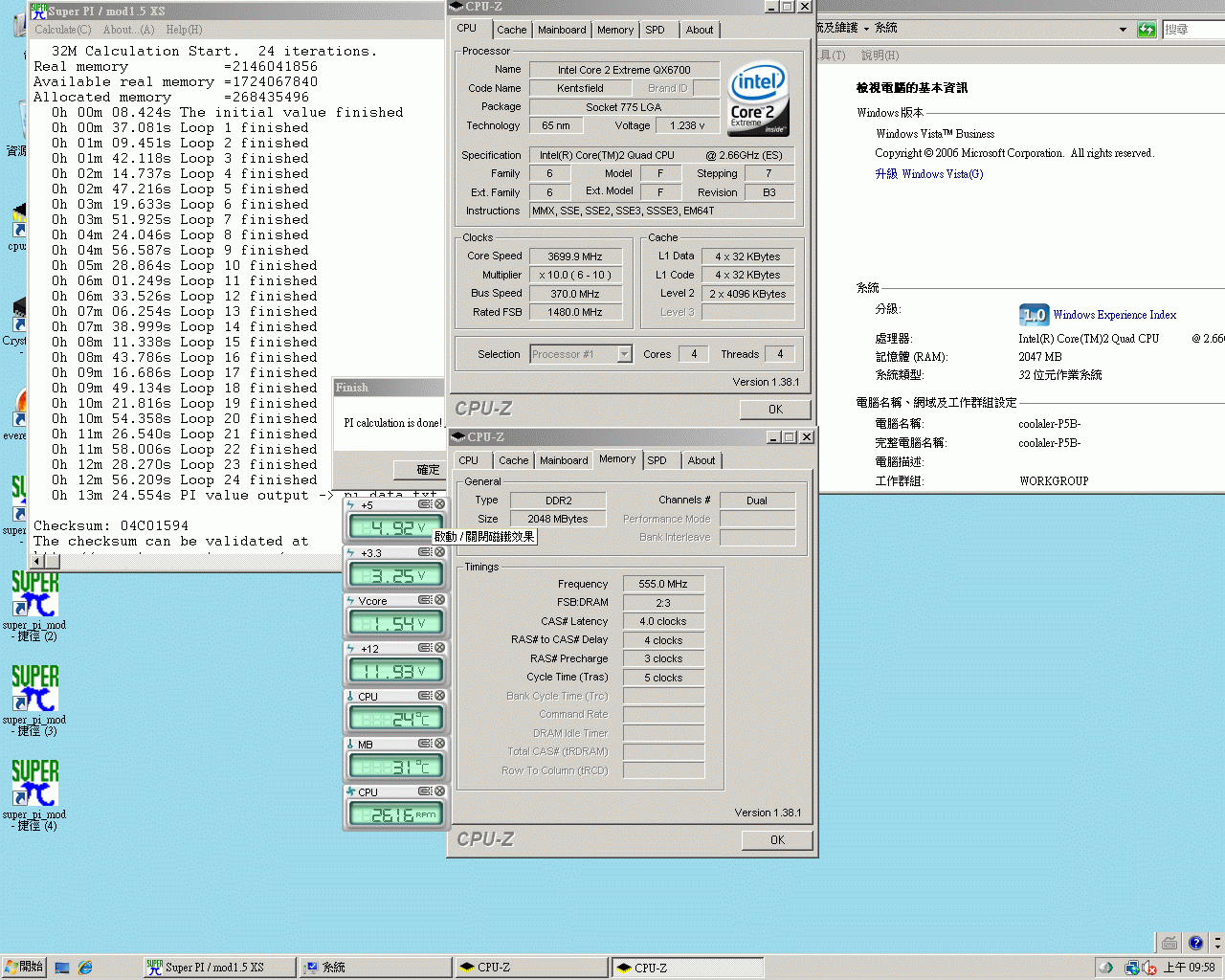
Task: Close the CPU fan RPM gadget
Action: point(439,791)
